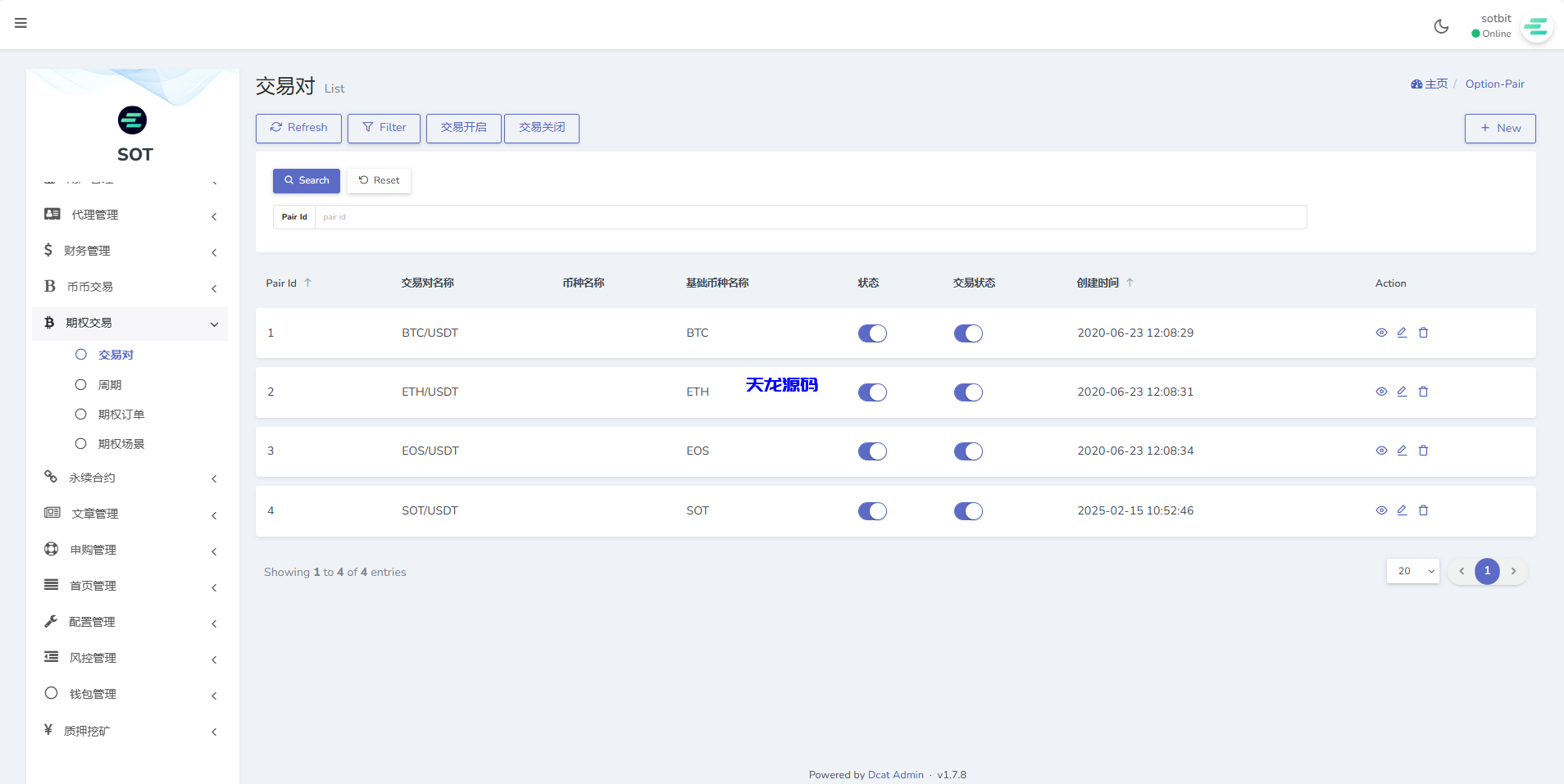Delete the BTC/USDT pair
This screenshot has height=784, width=1564.
tap(1423, 333)
